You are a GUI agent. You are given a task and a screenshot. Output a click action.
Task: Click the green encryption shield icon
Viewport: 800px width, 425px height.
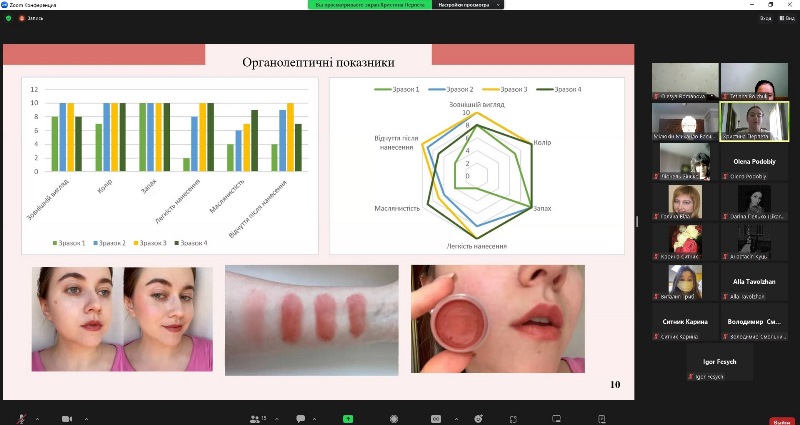point(8,18)
